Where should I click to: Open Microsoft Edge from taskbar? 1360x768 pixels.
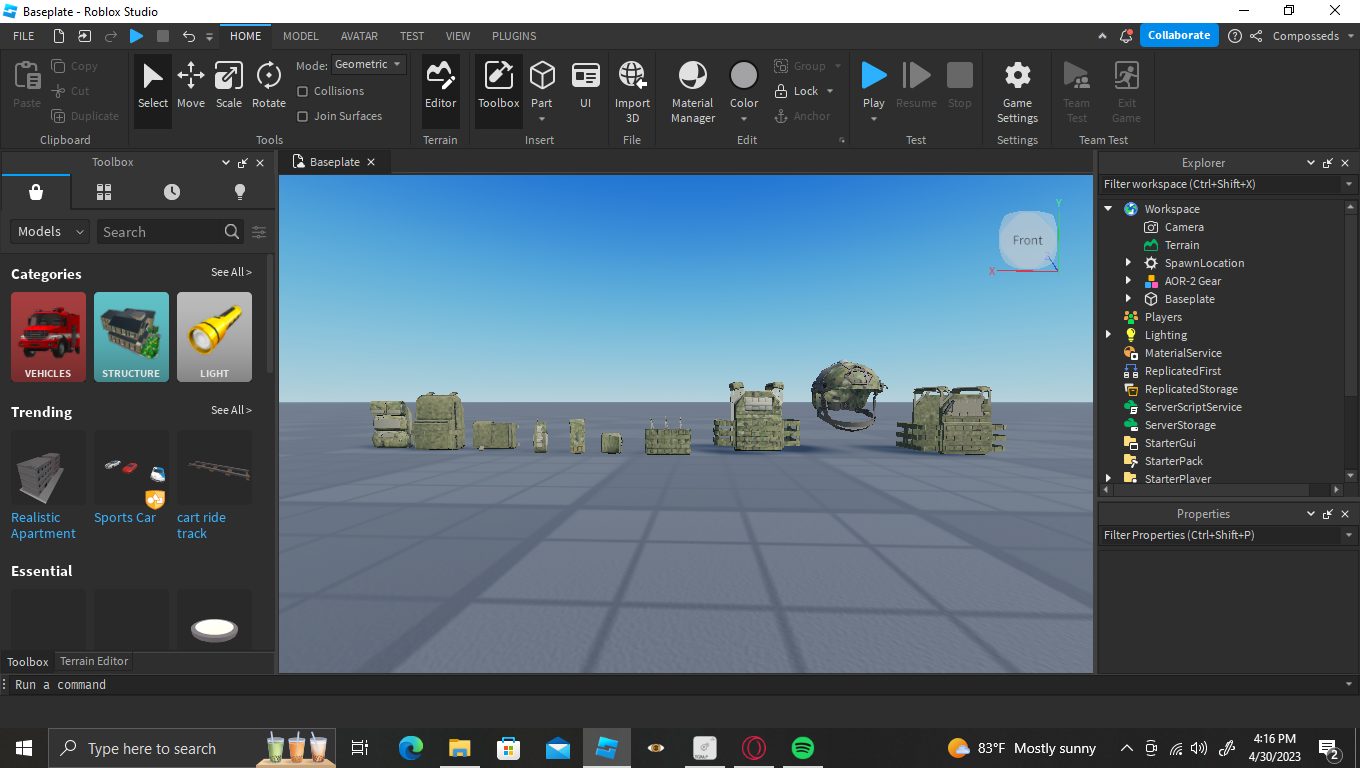410,748
